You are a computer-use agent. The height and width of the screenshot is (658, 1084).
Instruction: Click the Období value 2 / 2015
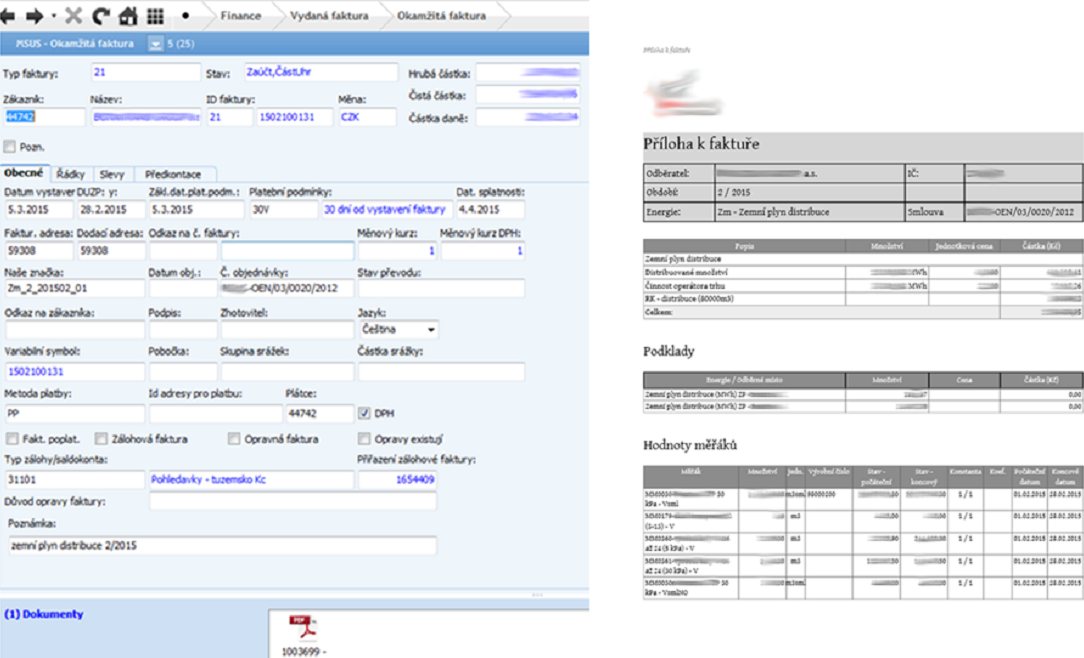pyautogui.click(x=733, y=192)
